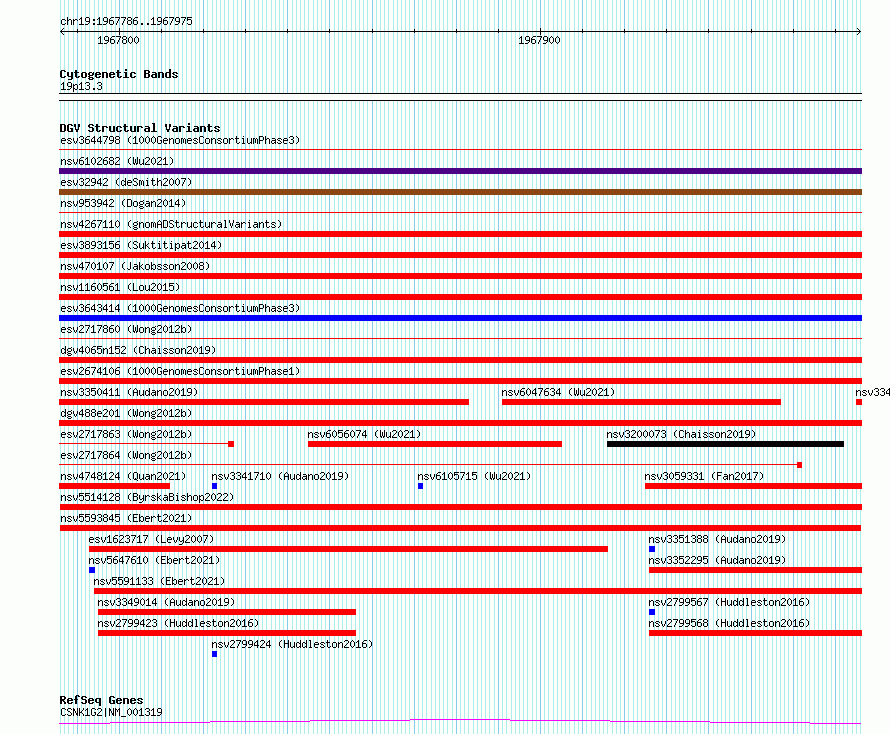Click ruler position 1967800
The image size is (890, 734).
pos(118,40)
